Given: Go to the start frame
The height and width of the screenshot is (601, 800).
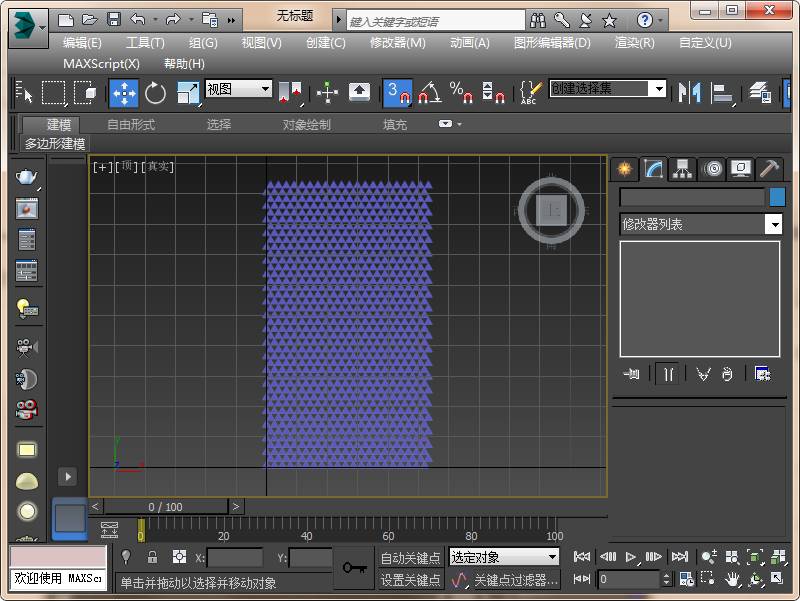Looking at the screenshot, I should tap(582, 557).
